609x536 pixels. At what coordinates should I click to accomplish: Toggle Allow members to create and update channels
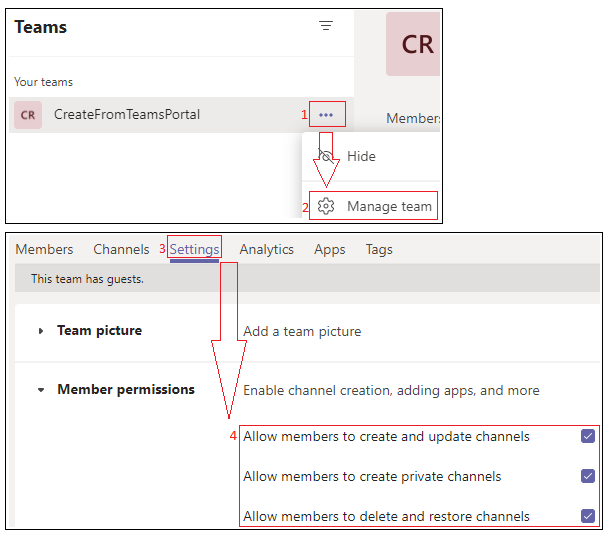[588, 436]
